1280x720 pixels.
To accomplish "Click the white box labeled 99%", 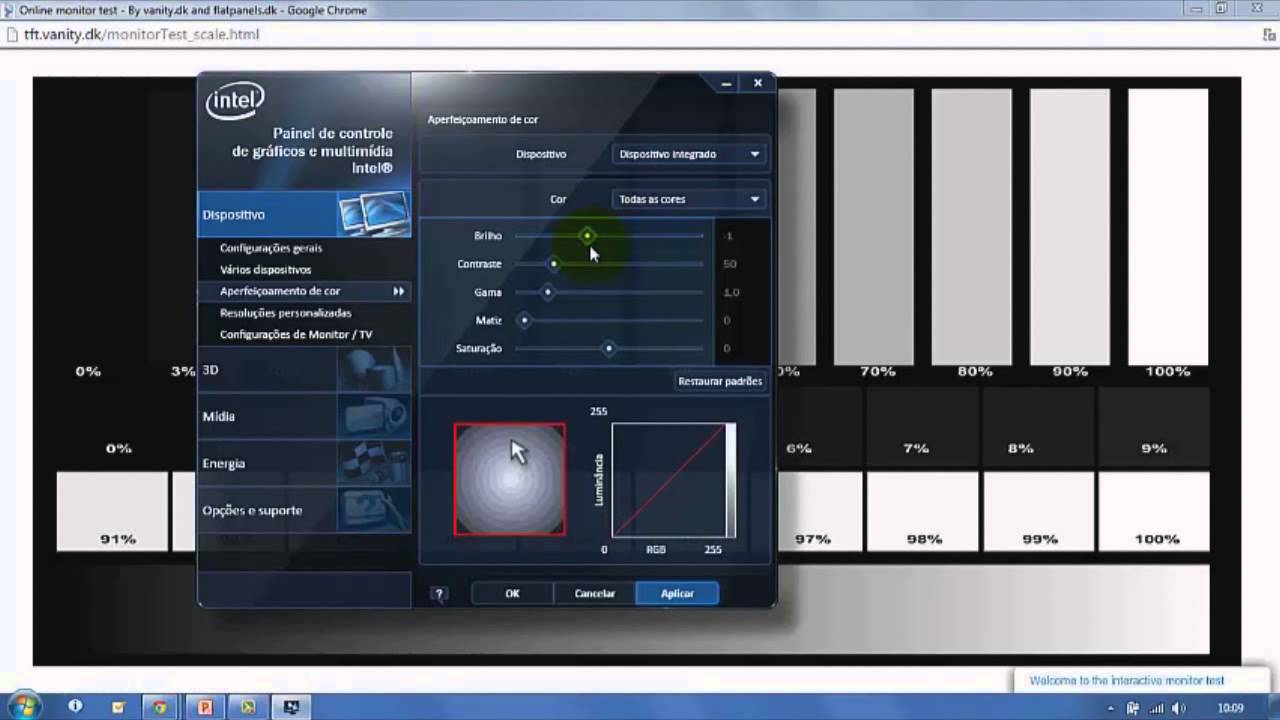I will [1039, 512].
